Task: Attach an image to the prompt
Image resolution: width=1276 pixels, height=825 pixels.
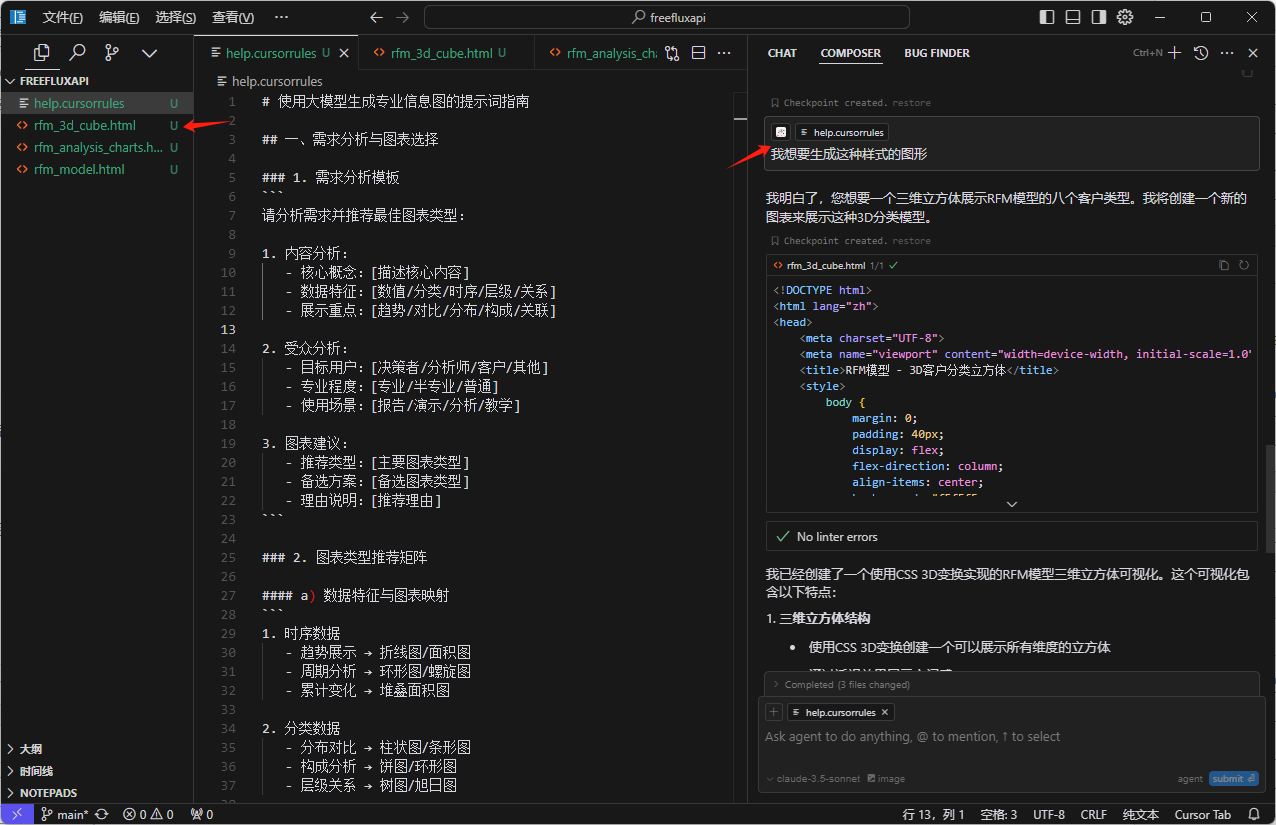Action: click(886, 778)
